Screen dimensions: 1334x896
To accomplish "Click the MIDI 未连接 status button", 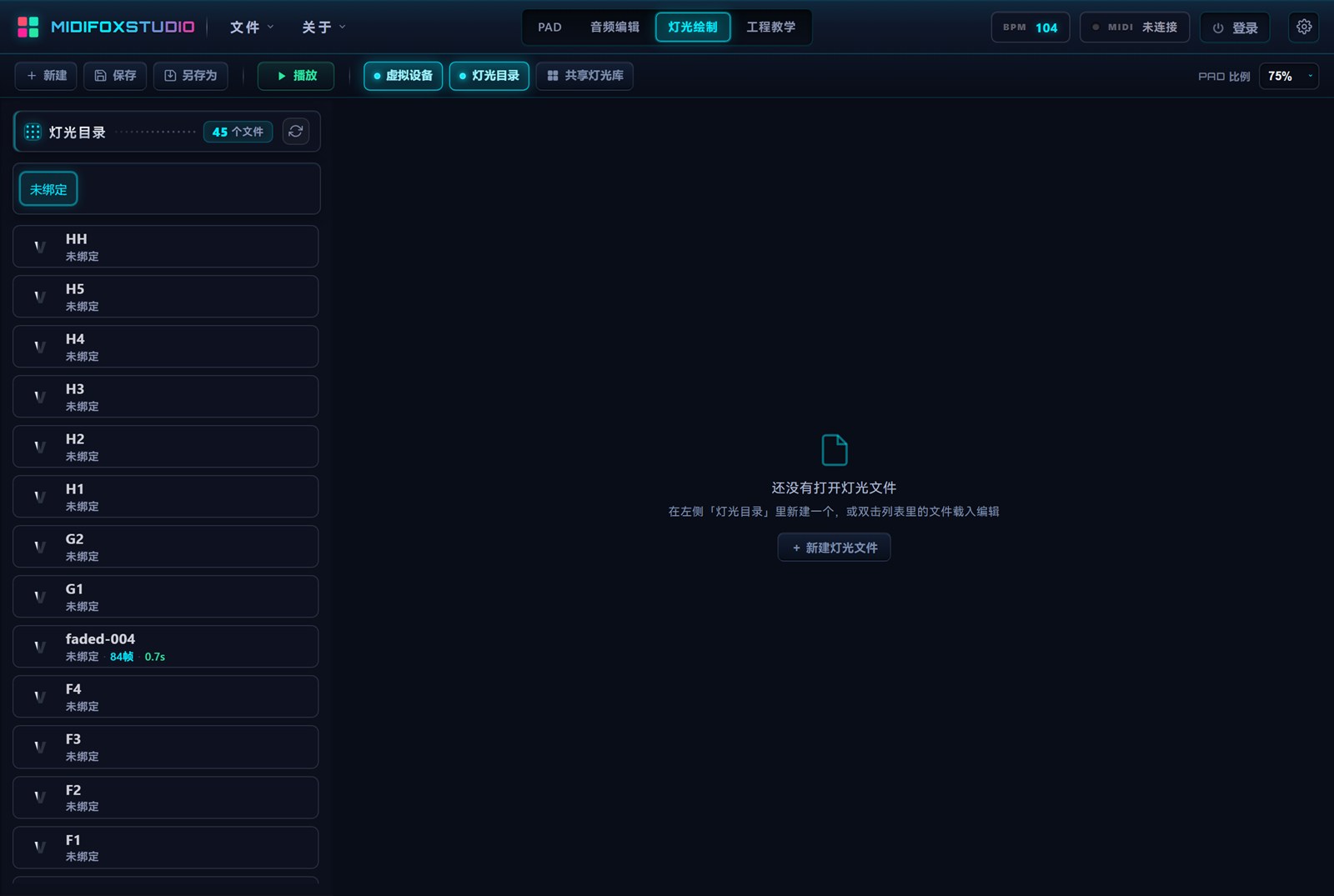I will coord(1135,28).
